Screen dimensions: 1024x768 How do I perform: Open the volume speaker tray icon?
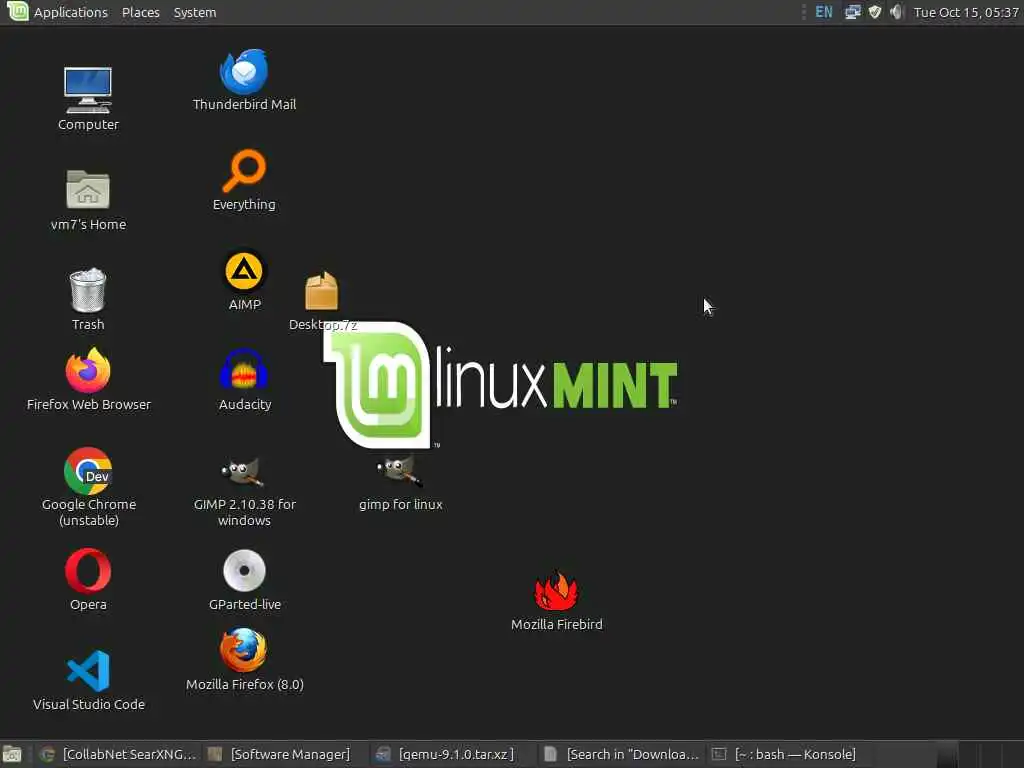(x=897, y=12)
